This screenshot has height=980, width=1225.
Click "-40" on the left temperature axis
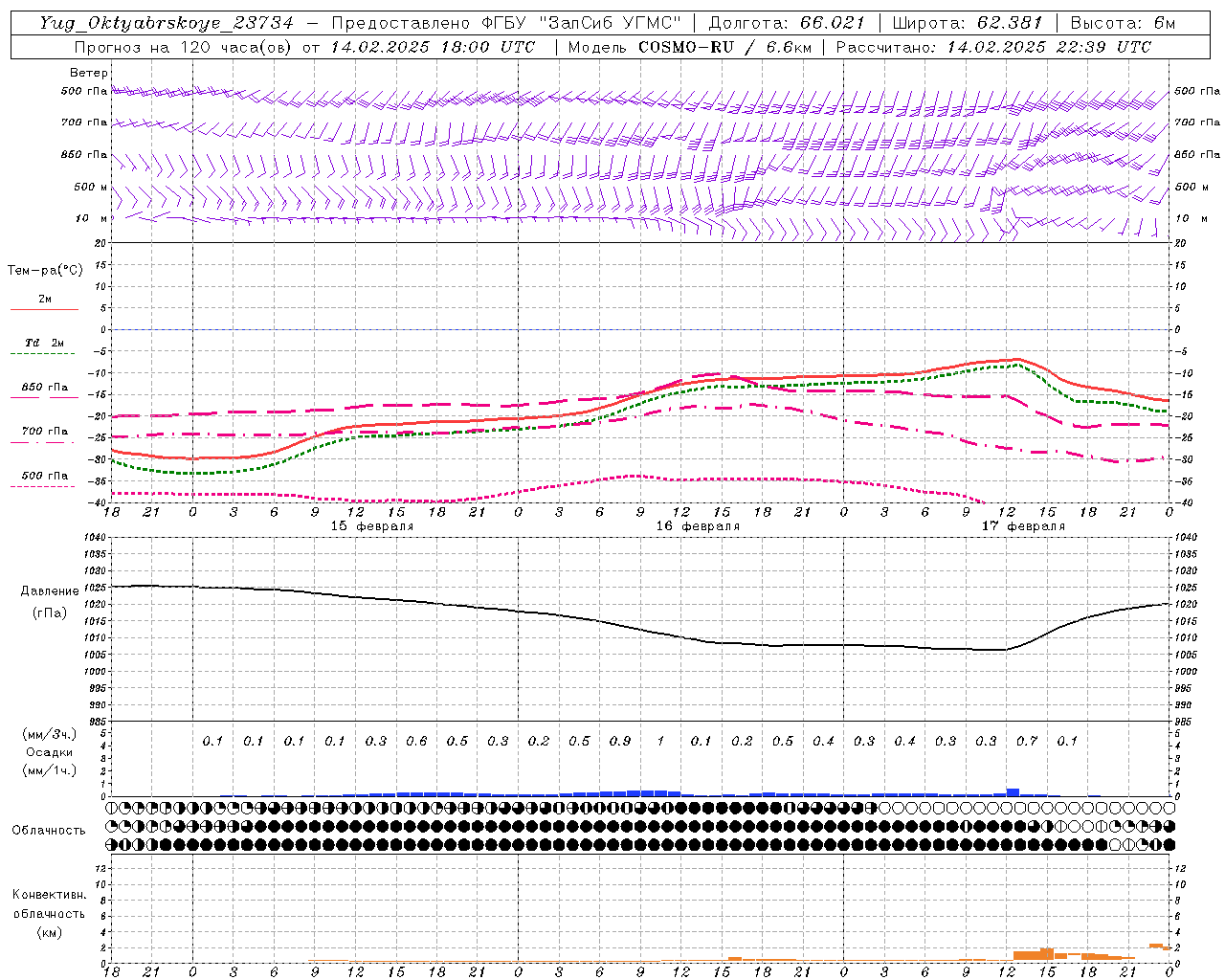click(96, 503)
